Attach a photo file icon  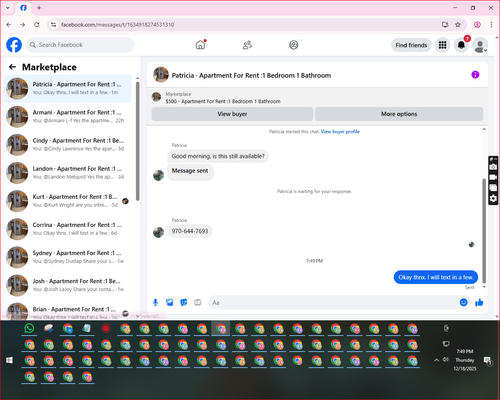pos(169,302)
